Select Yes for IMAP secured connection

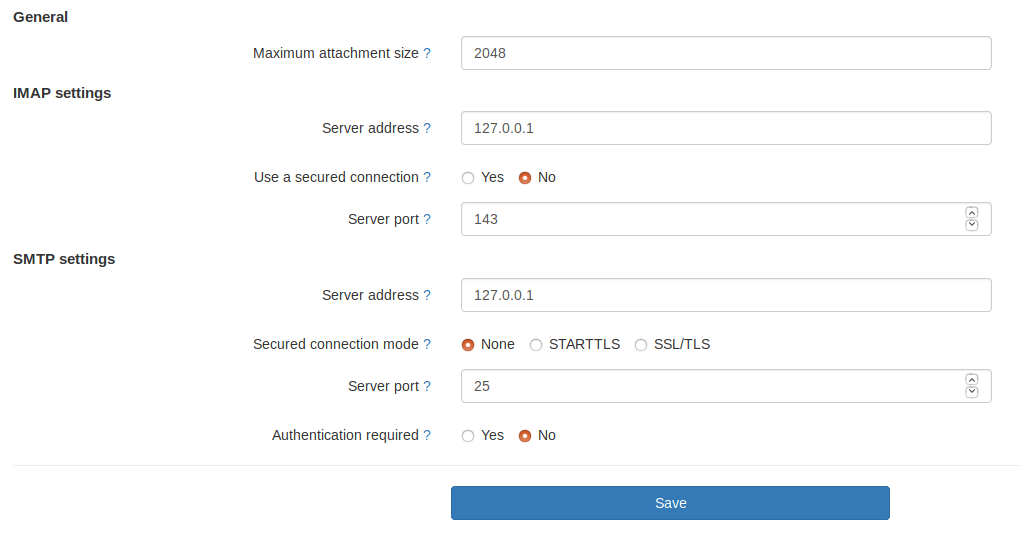coord(468,178)
